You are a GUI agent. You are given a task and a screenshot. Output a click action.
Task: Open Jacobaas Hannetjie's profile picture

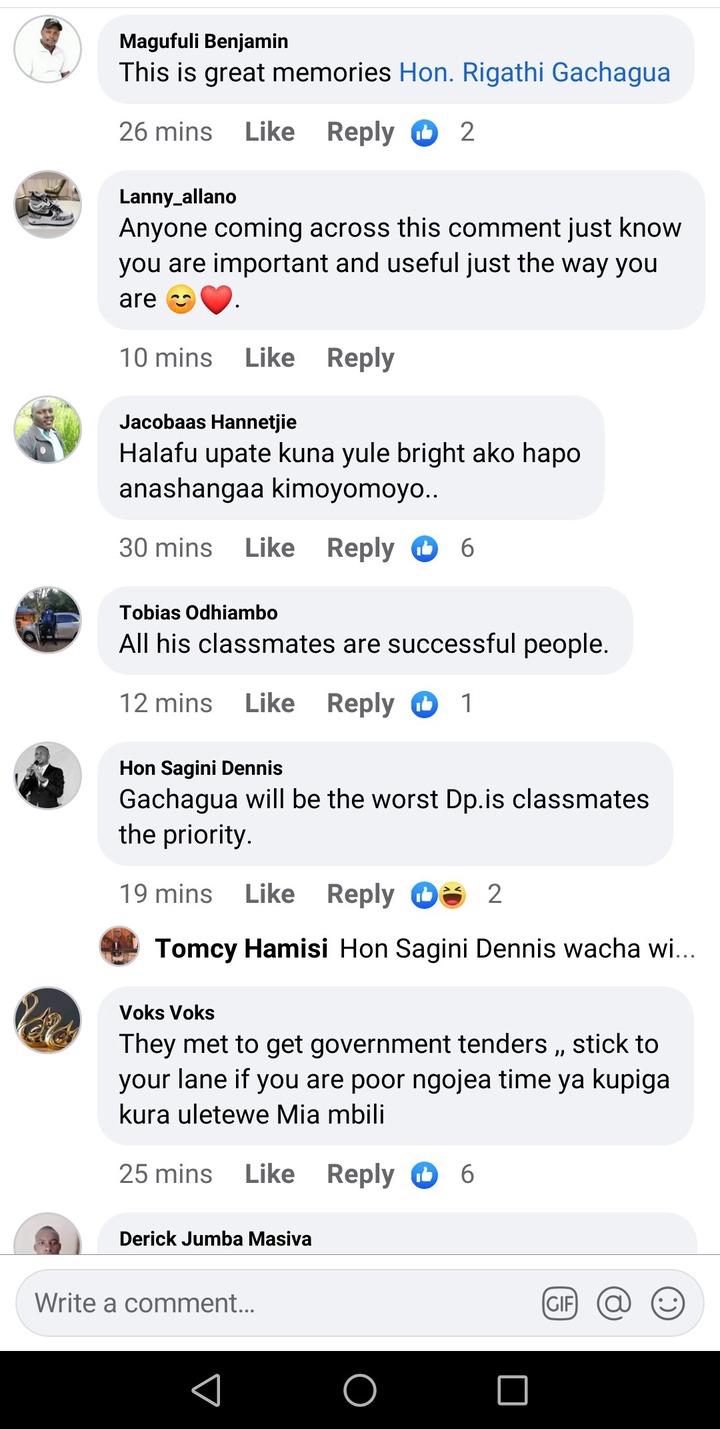pyautogui.click(x=47, y=430)
